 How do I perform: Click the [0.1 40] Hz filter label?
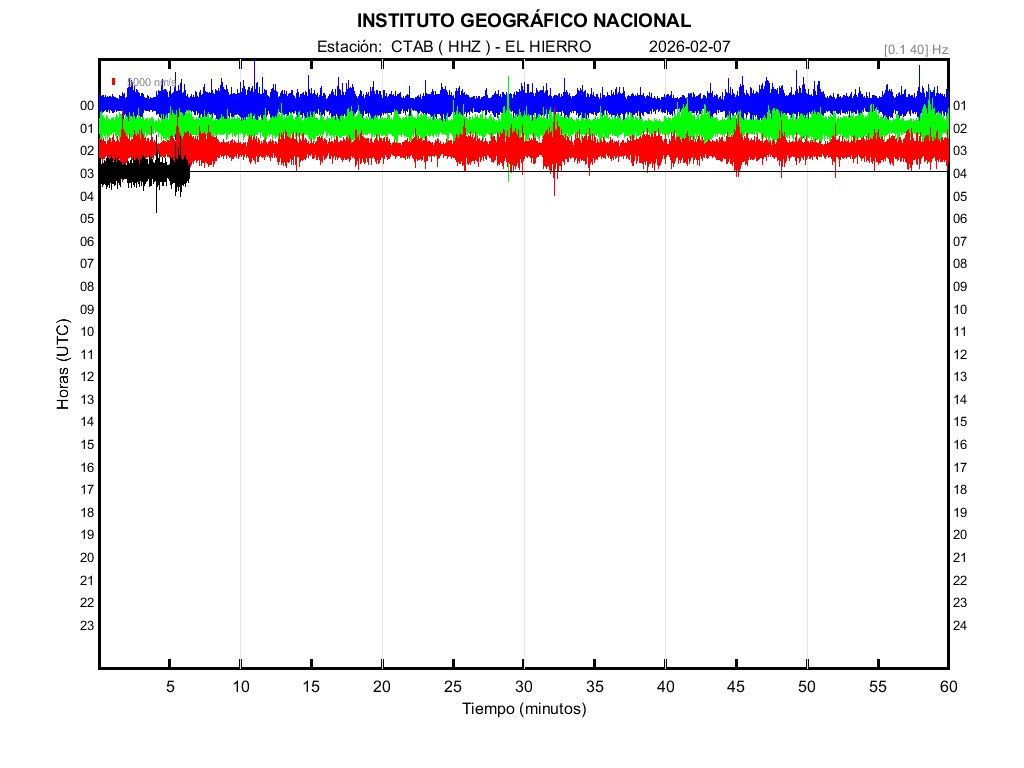point(915,49)
